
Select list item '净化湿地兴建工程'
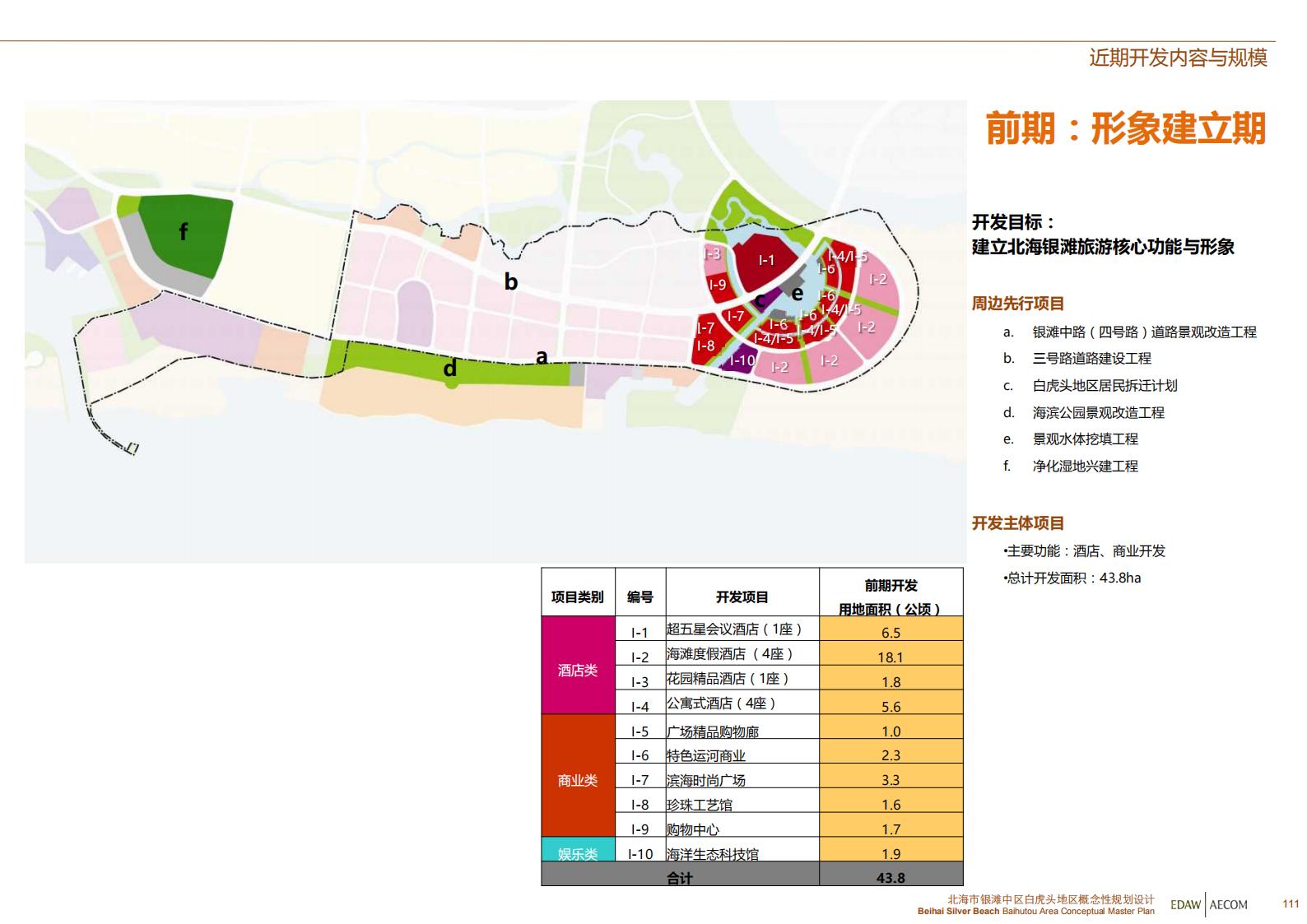(x=1085, y=467)
